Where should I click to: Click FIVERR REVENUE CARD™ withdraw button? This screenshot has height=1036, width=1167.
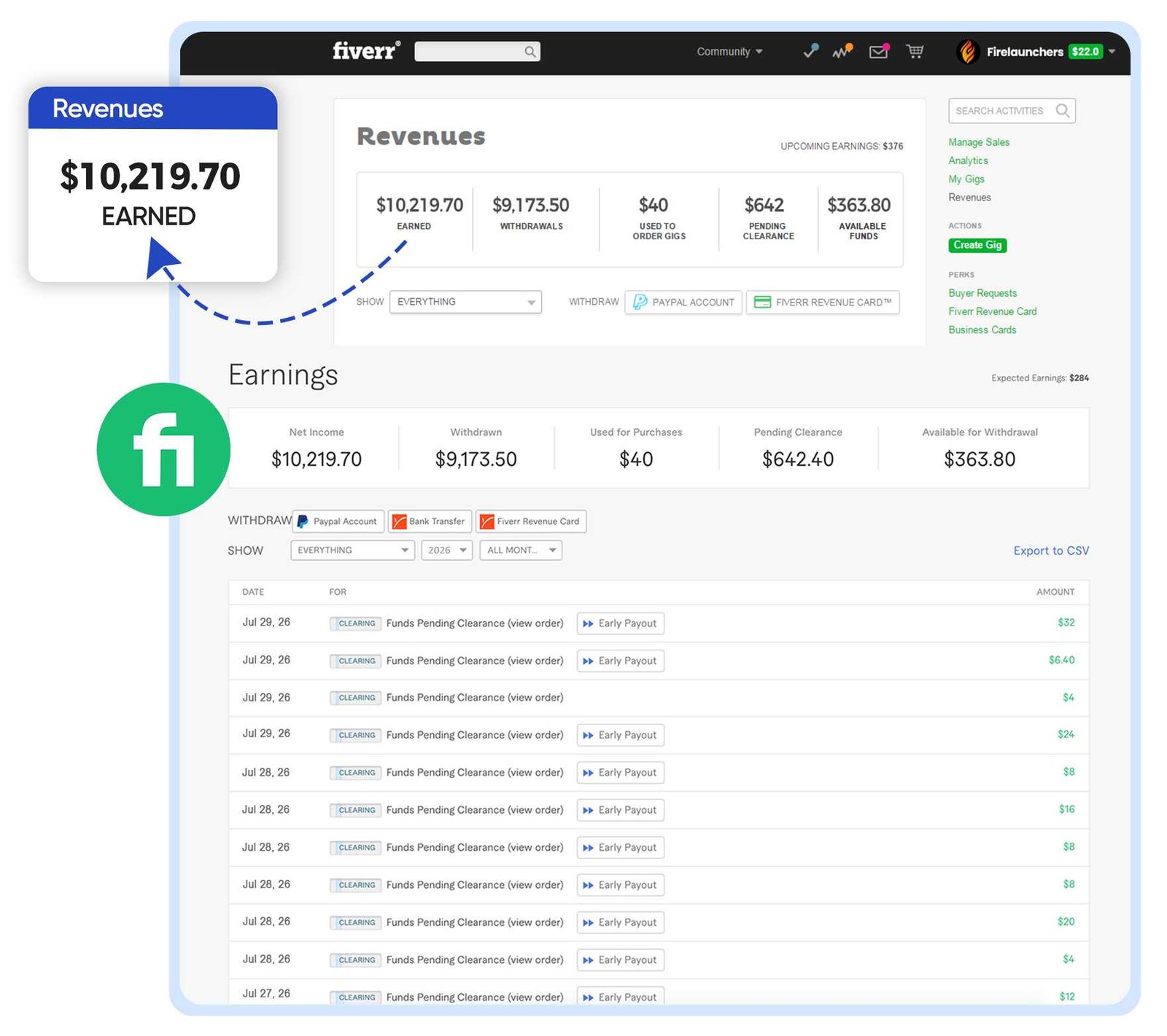pyautogui.click(x=823, y=303)
